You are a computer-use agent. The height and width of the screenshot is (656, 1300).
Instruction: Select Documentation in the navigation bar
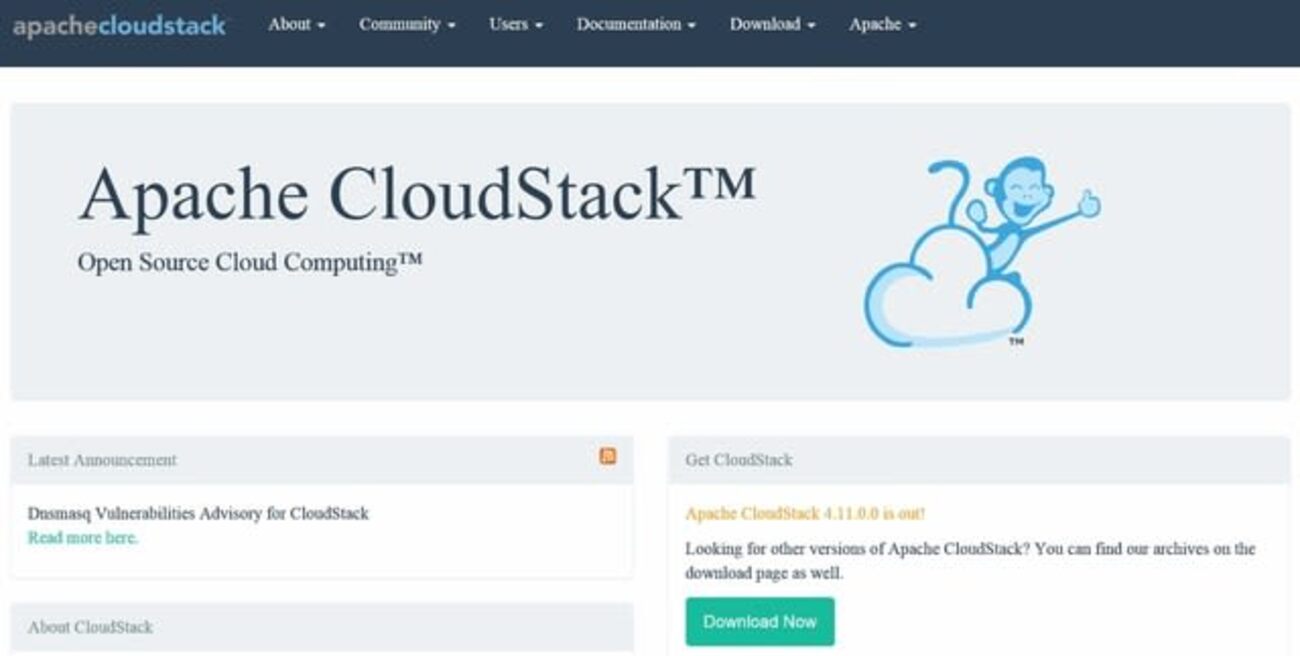click(x=637, y=25)
